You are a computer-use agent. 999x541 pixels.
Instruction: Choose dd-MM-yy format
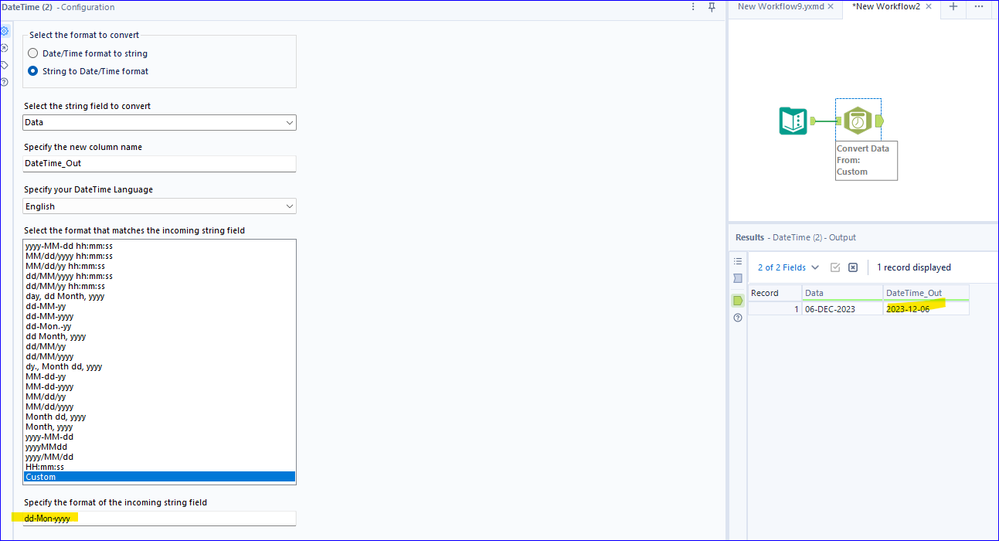click(x=159, y=307)
